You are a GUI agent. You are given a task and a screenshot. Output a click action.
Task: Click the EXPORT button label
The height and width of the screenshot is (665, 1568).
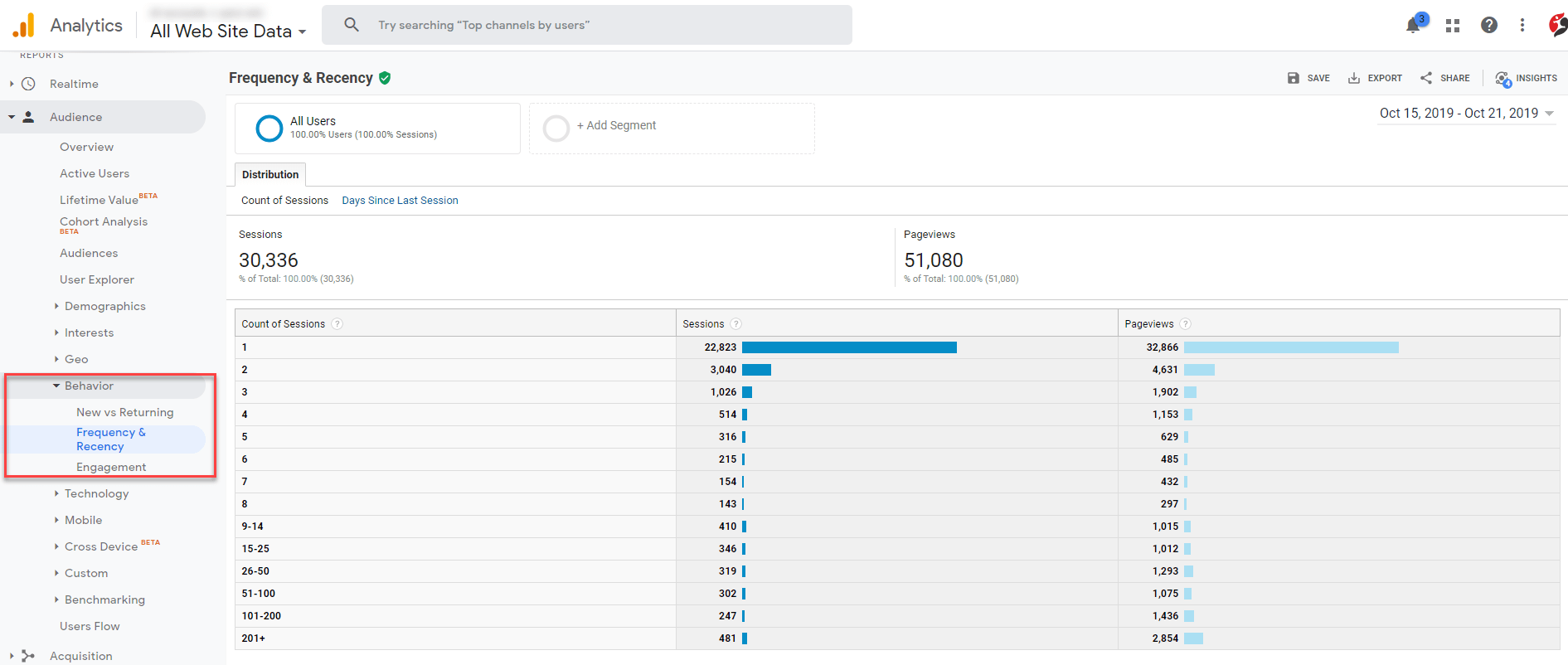(x=1385, y=78)
